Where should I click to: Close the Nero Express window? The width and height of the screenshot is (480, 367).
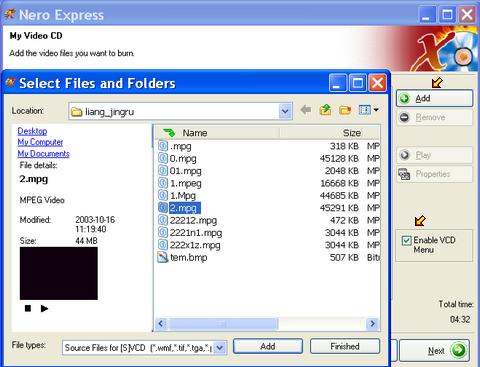click(x=467, y=15)
